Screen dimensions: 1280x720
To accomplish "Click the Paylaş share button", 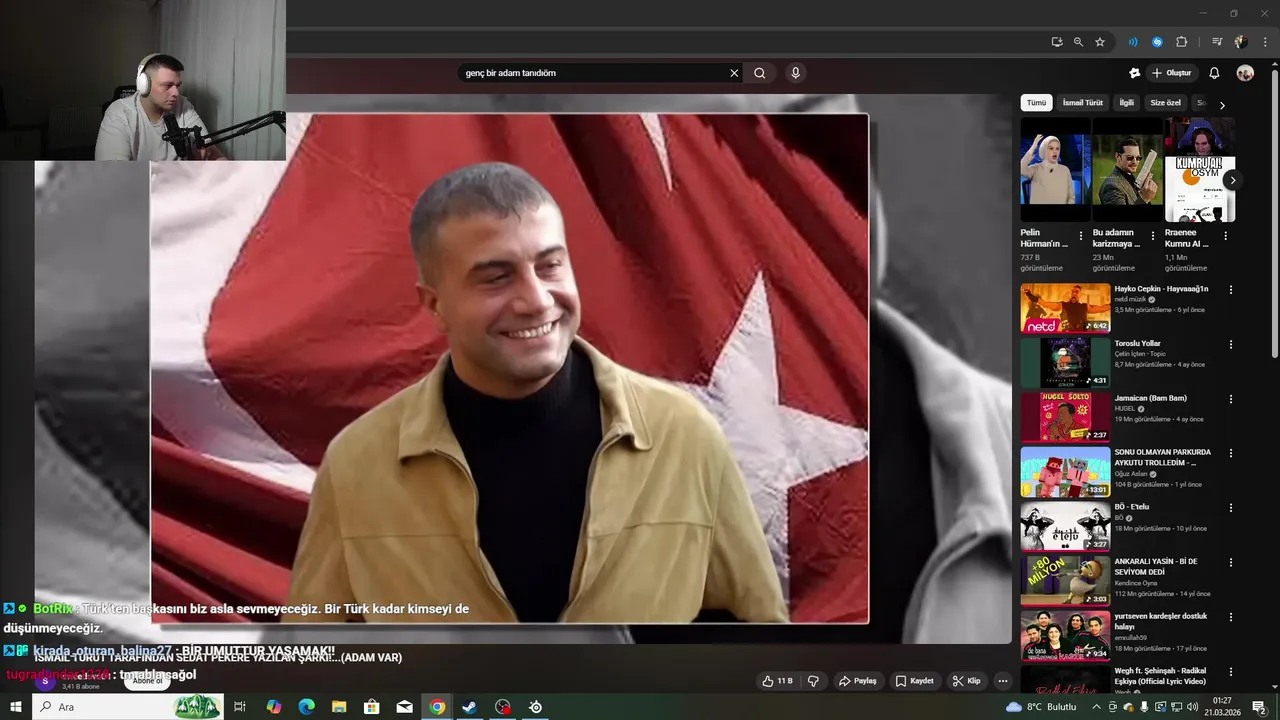I will tap(858, 681).
